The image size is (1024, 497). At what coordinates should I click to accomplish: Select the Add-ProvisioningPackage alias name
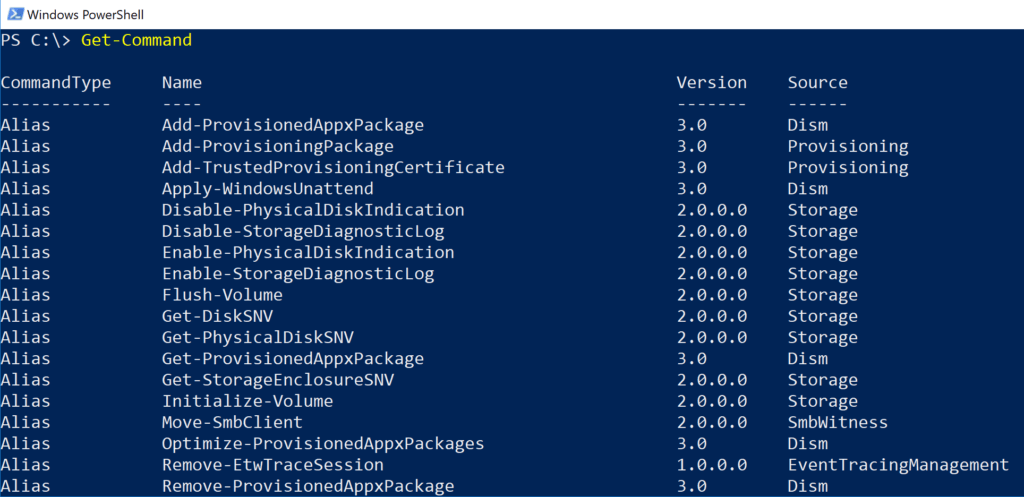(x=277, y=147)
